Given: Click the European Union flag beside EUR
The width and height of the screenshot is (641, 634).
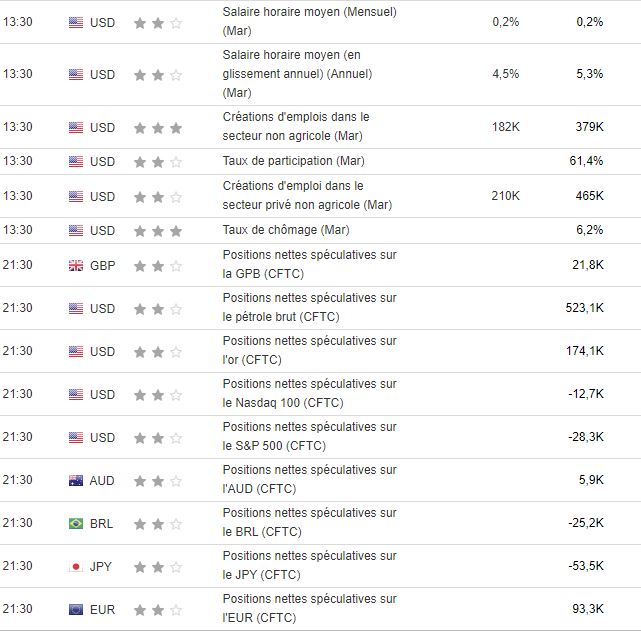Looking at the screenshot, I should [76, 609].
